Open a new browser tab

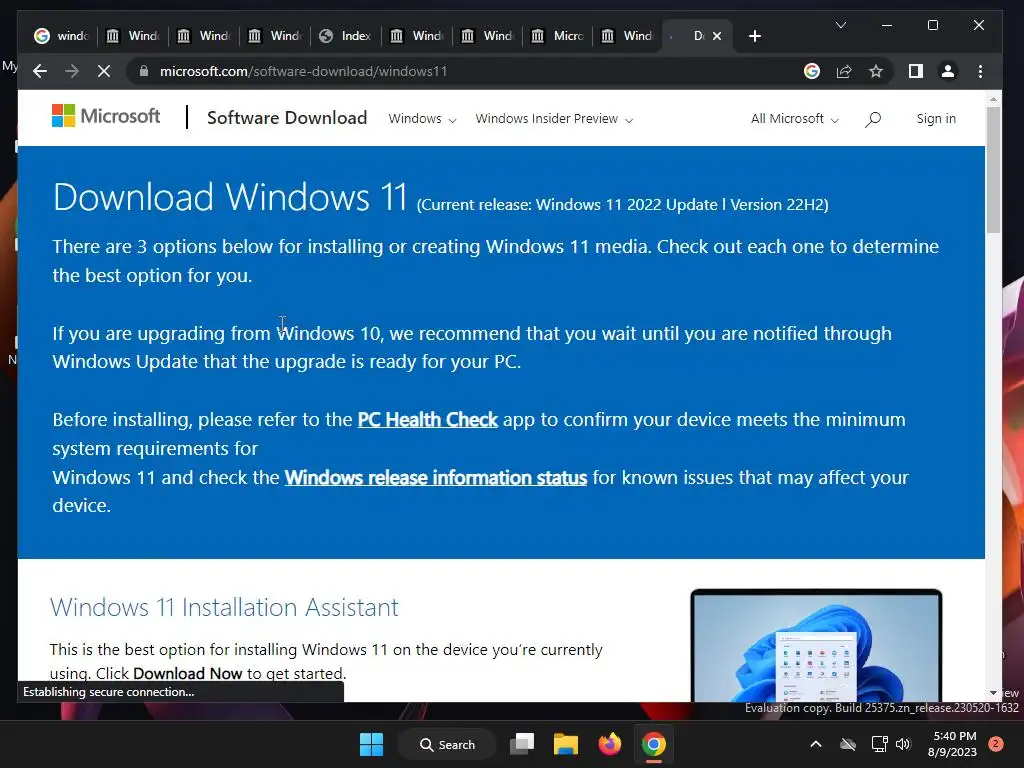point(755,36)
